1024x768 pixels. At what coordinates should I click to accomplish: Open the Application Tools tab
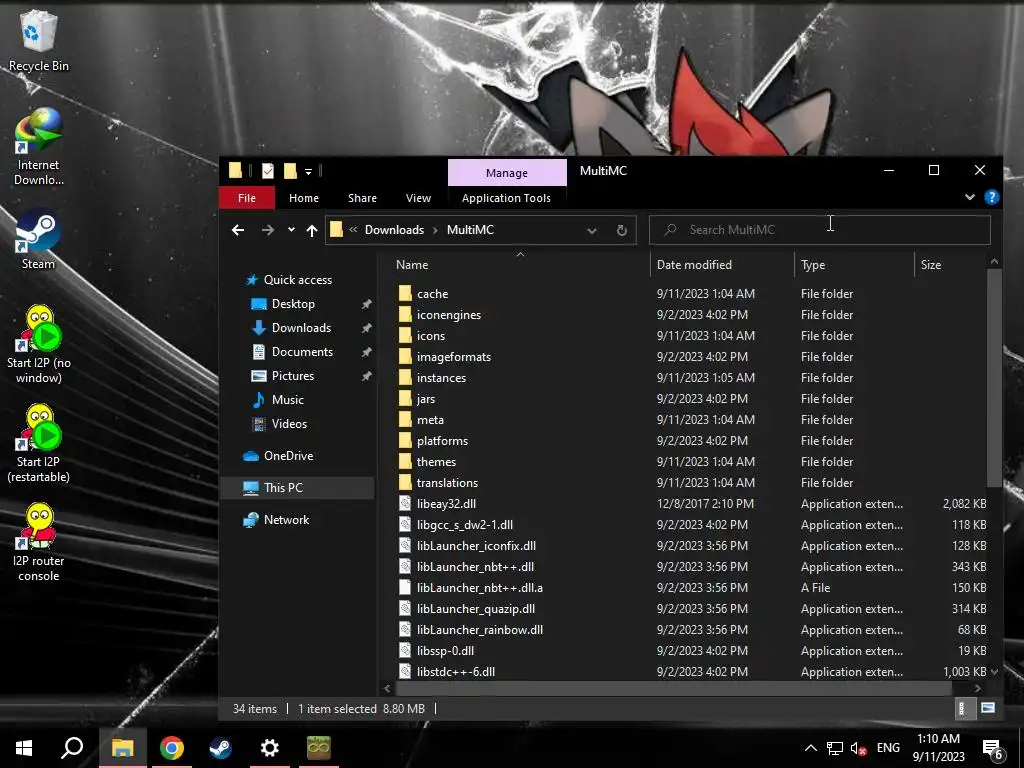click(506, 198)
